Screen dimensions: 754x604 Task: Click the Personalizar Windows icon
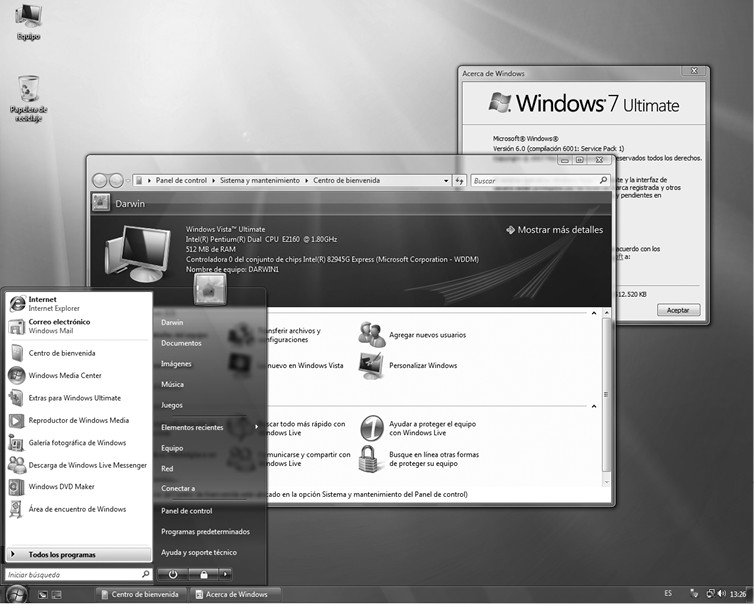371,365
